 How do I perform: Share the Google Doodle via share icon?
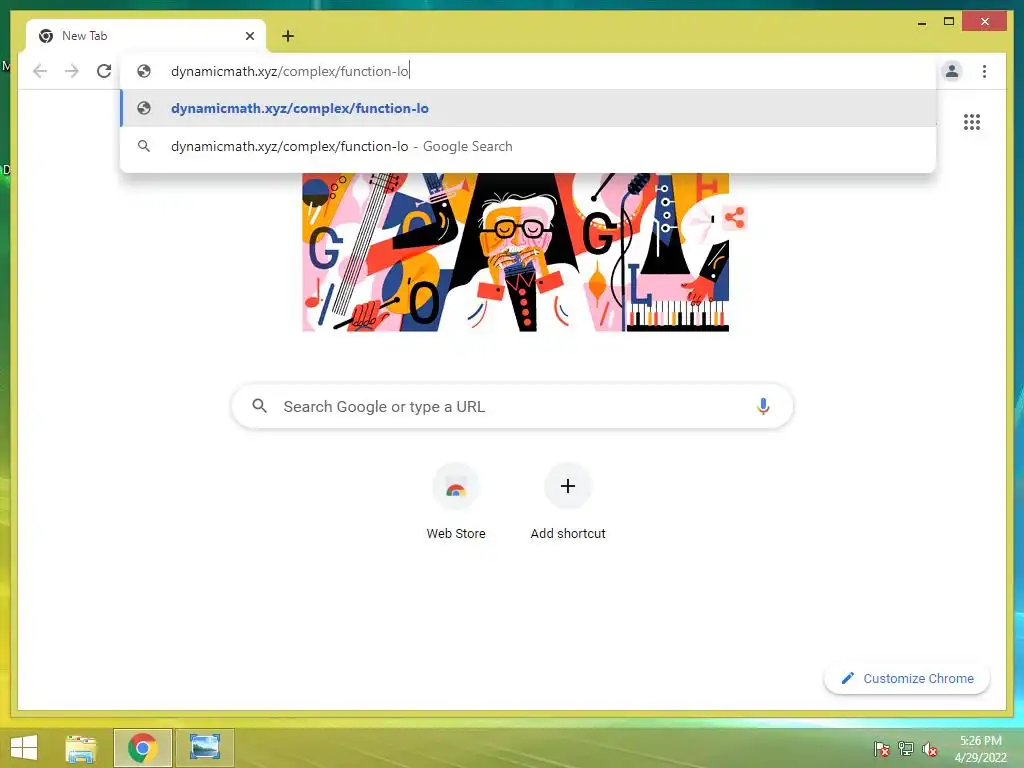click(x=735, y=218)
